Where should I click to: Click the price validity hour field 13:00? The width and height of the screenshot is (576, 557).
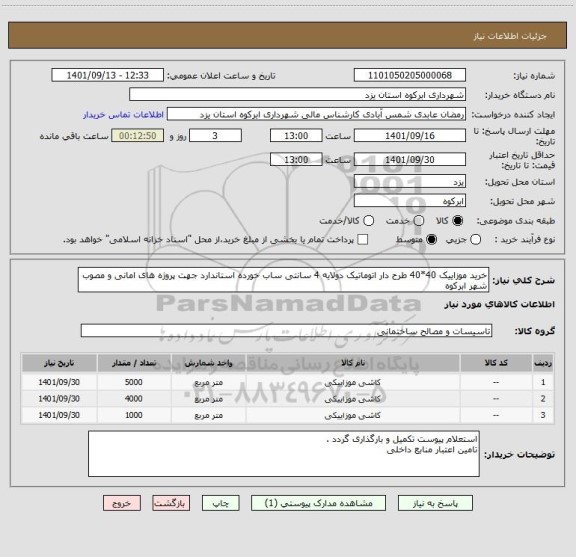pos(296,159)
